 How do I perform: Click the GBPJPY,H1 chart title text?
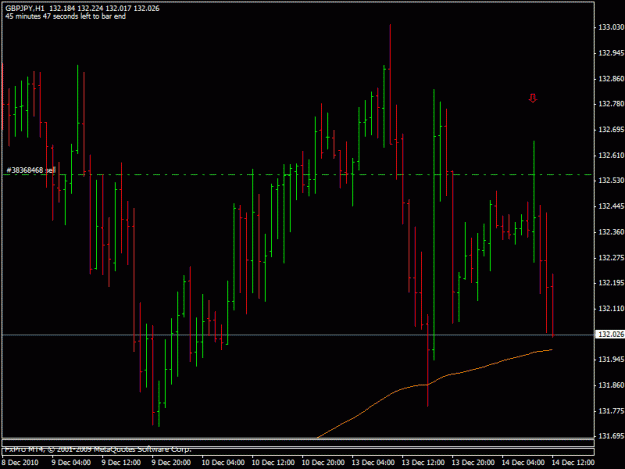coord(25,8)
